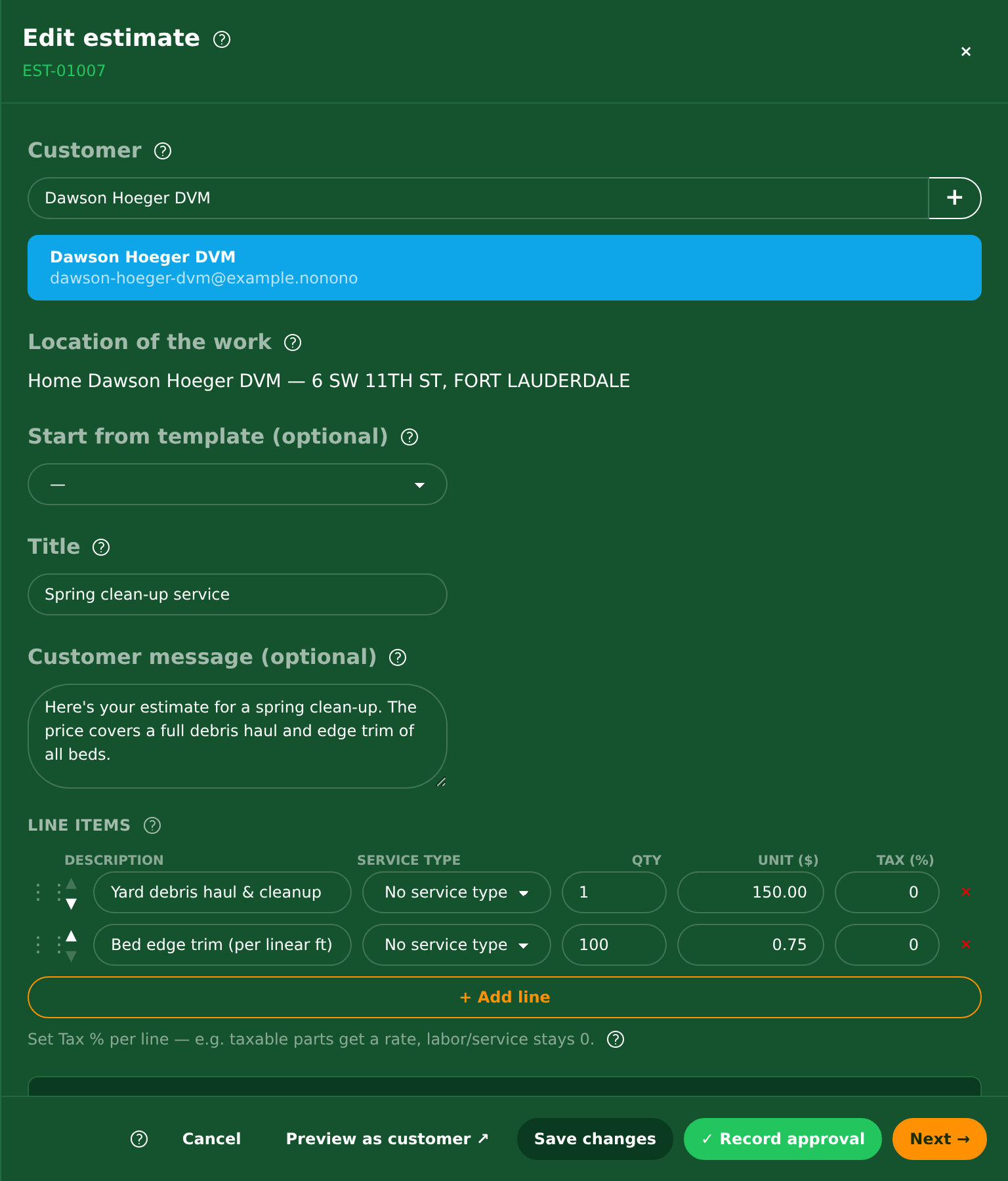Edit tax percent for Bed edge trim
1008x1181 pixels.
pos(887,945)
